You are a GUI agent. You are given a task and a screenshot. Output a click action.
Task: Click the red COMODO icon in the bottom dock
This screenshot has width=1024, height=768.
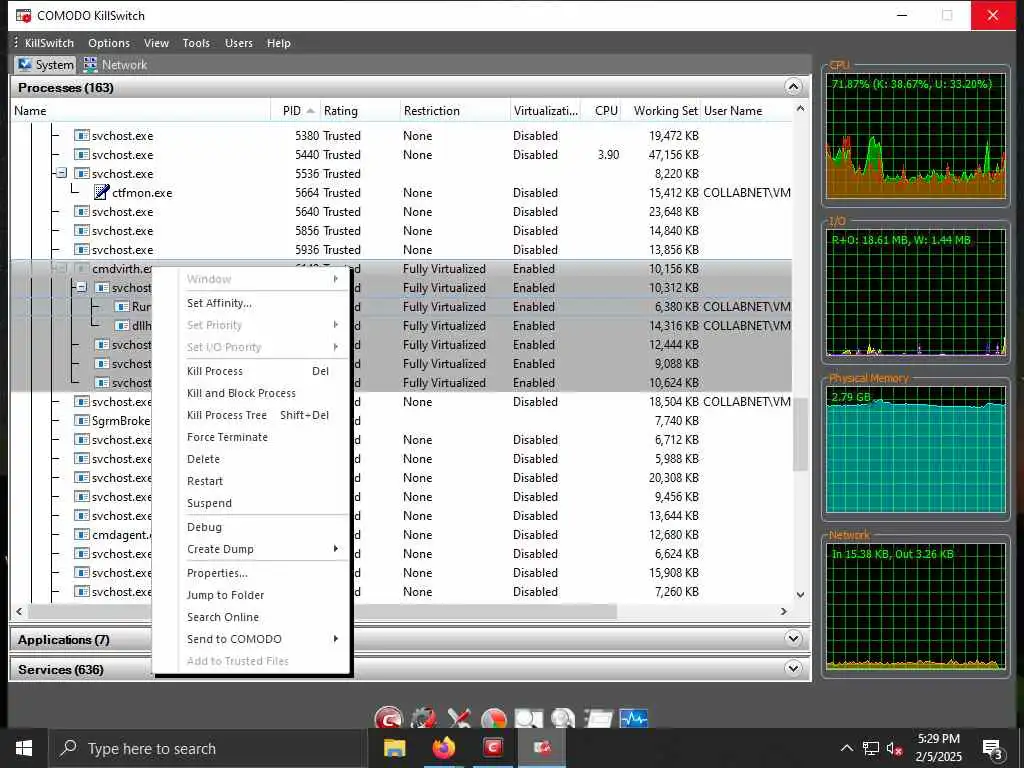pyautogui.click(x=389, y=718)
